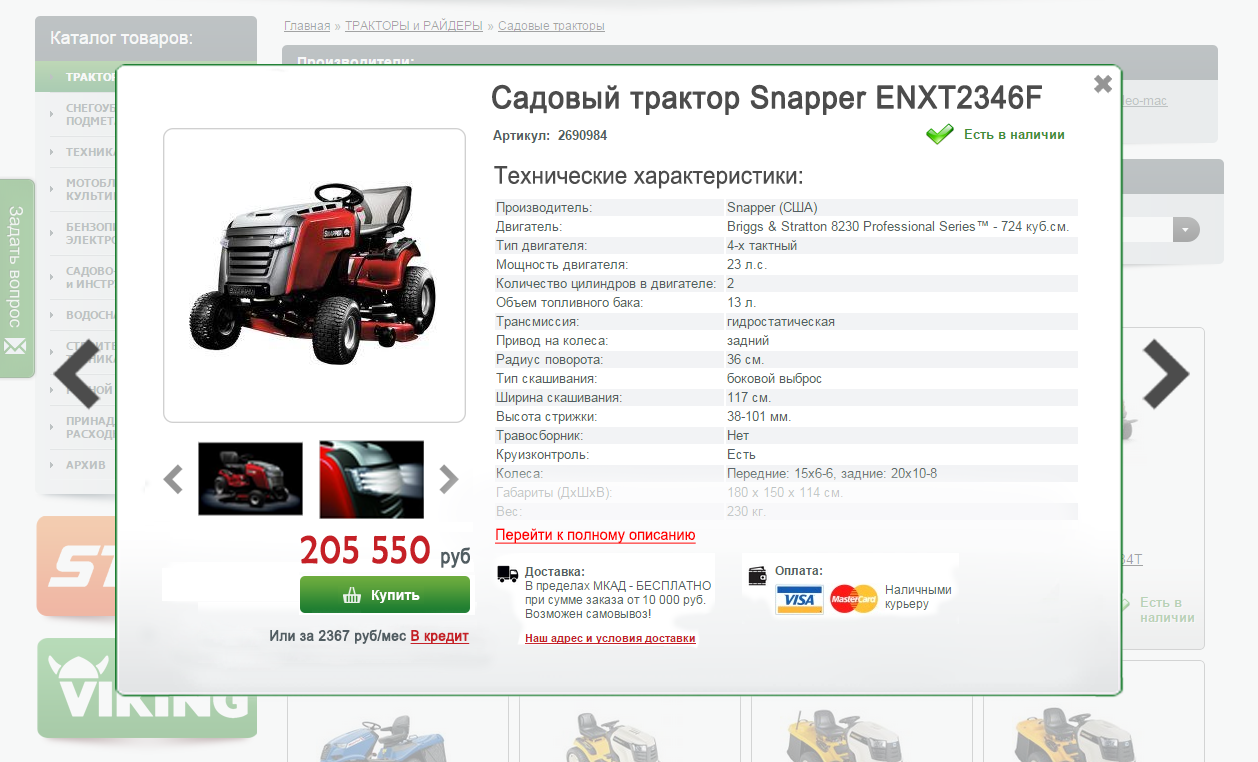1258x762 pixels.
Task: Select the first tractor thumbnail
Action: (x=250, y=479)
